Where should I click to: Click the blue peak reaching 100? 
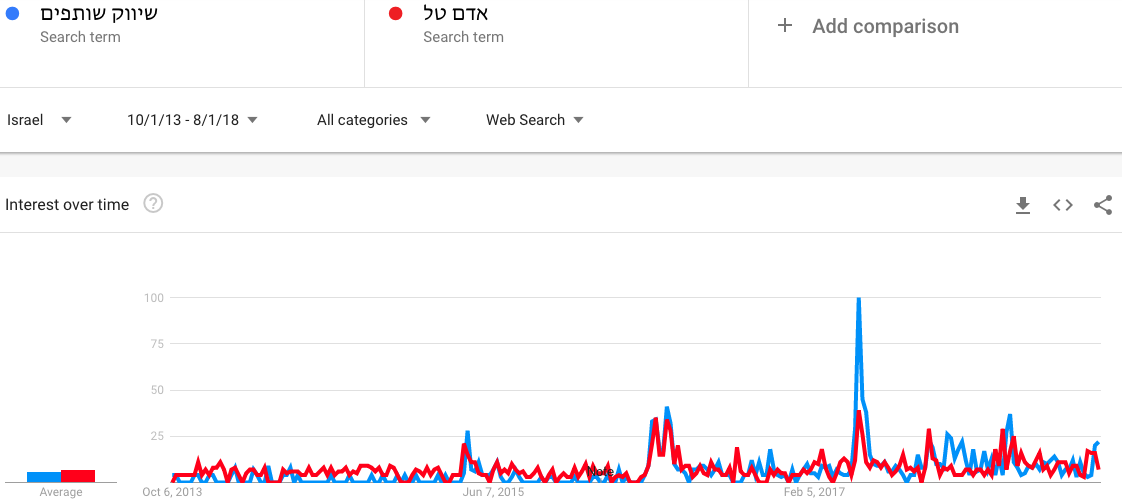pyautogui.click(x=858, y=299)
